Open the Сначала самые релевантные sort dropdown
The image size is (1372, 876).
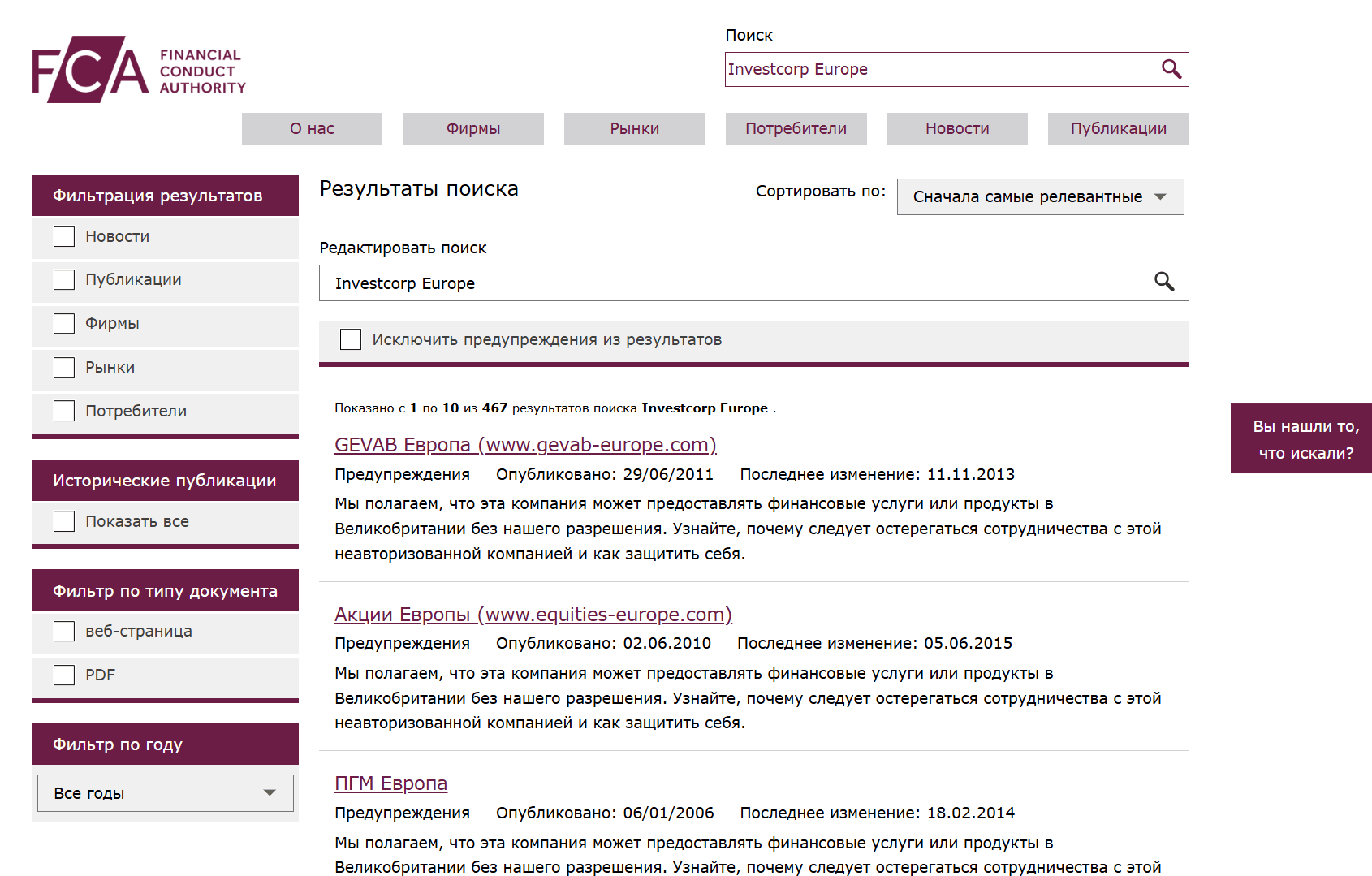point(1040,196)
